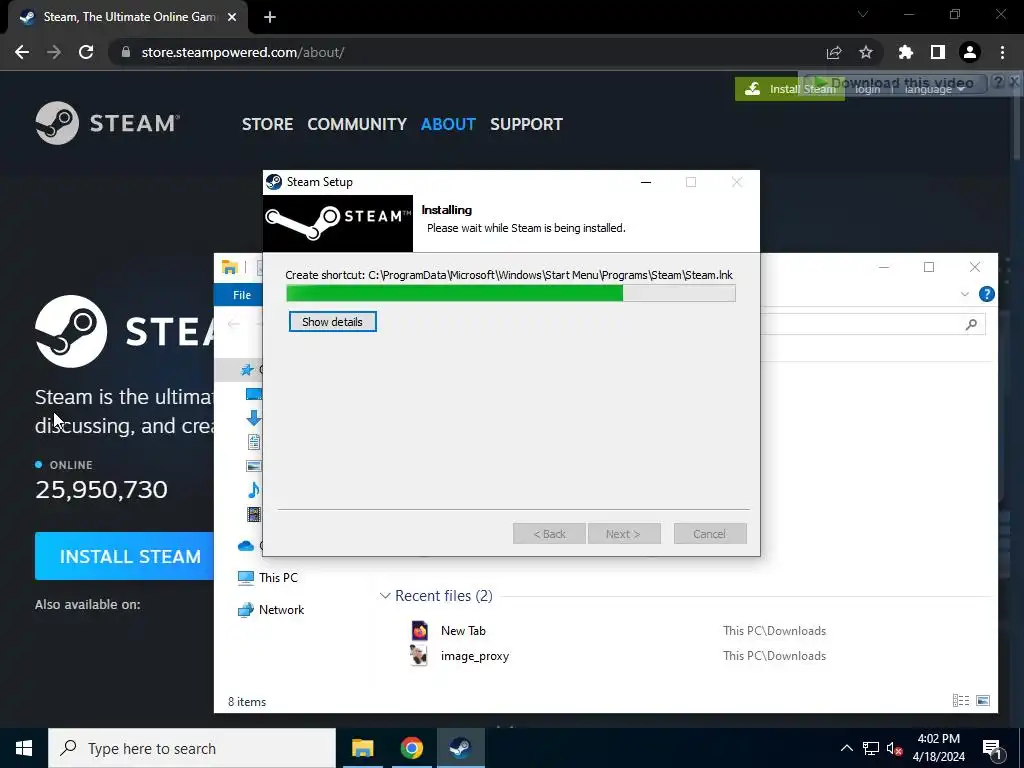
Task: Click the Steam logo in the site header
Action: pos(107,123)
